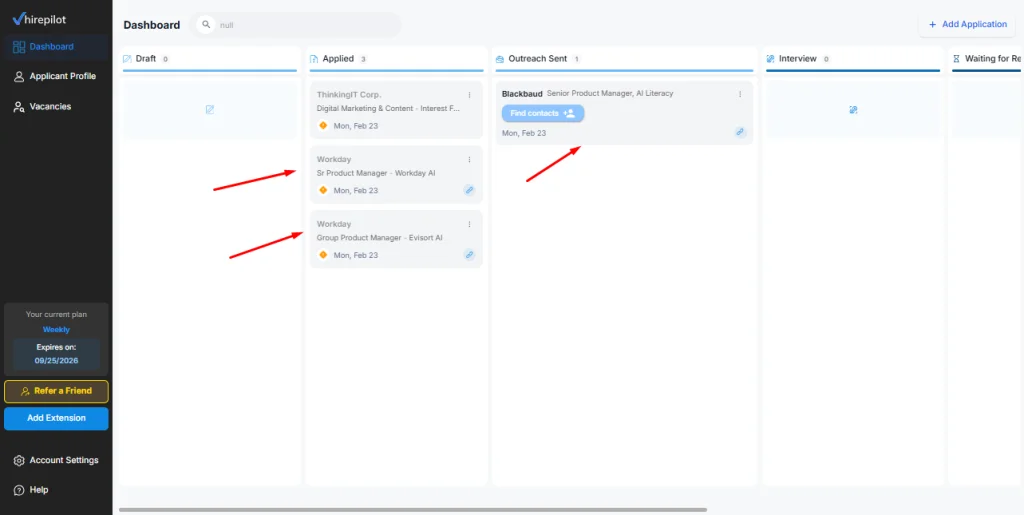Image resolution: width=1024 pixels, height=515 pixels.
Task: Click the Waiting for Response hourglass icon
Action: point(957,59)
